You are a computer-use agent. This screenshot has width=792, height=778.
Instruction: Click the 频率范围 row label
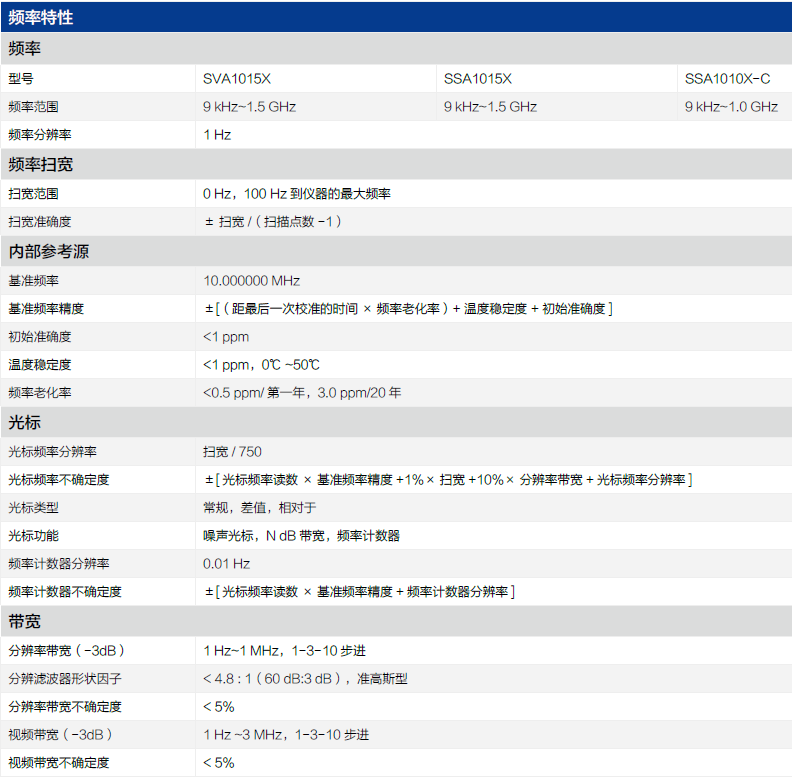33,107
